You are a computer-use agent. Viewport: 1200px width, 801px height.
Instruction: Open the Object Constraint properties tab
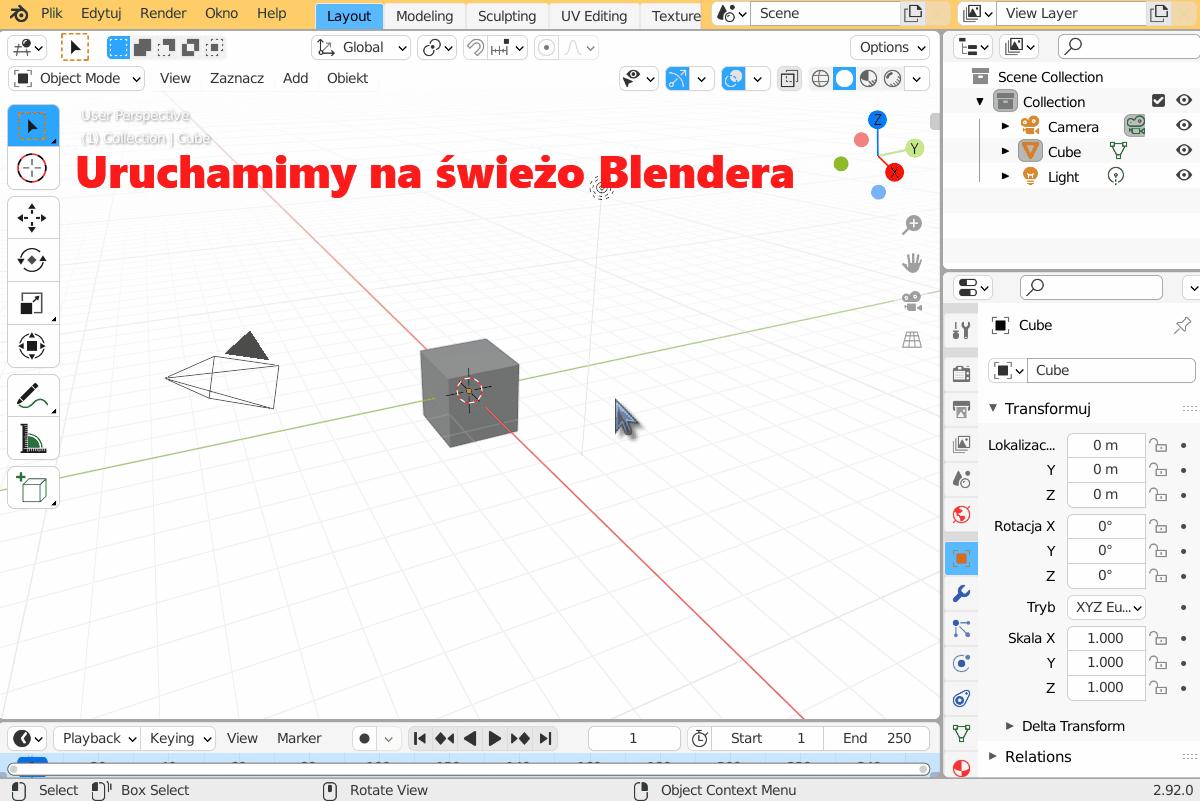click(961, 698)
